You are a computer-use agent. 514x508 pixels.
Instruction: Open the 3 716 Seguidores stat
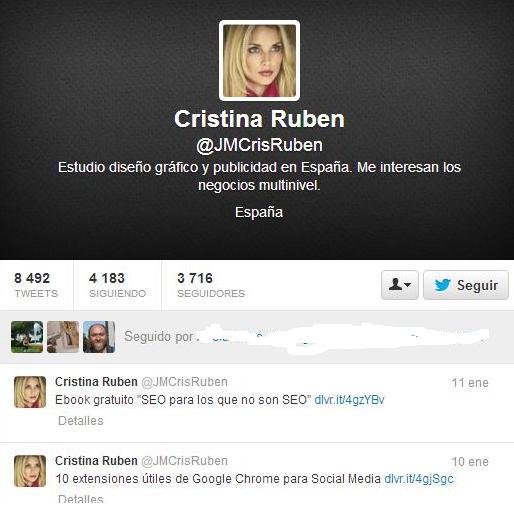click(211, 285)
